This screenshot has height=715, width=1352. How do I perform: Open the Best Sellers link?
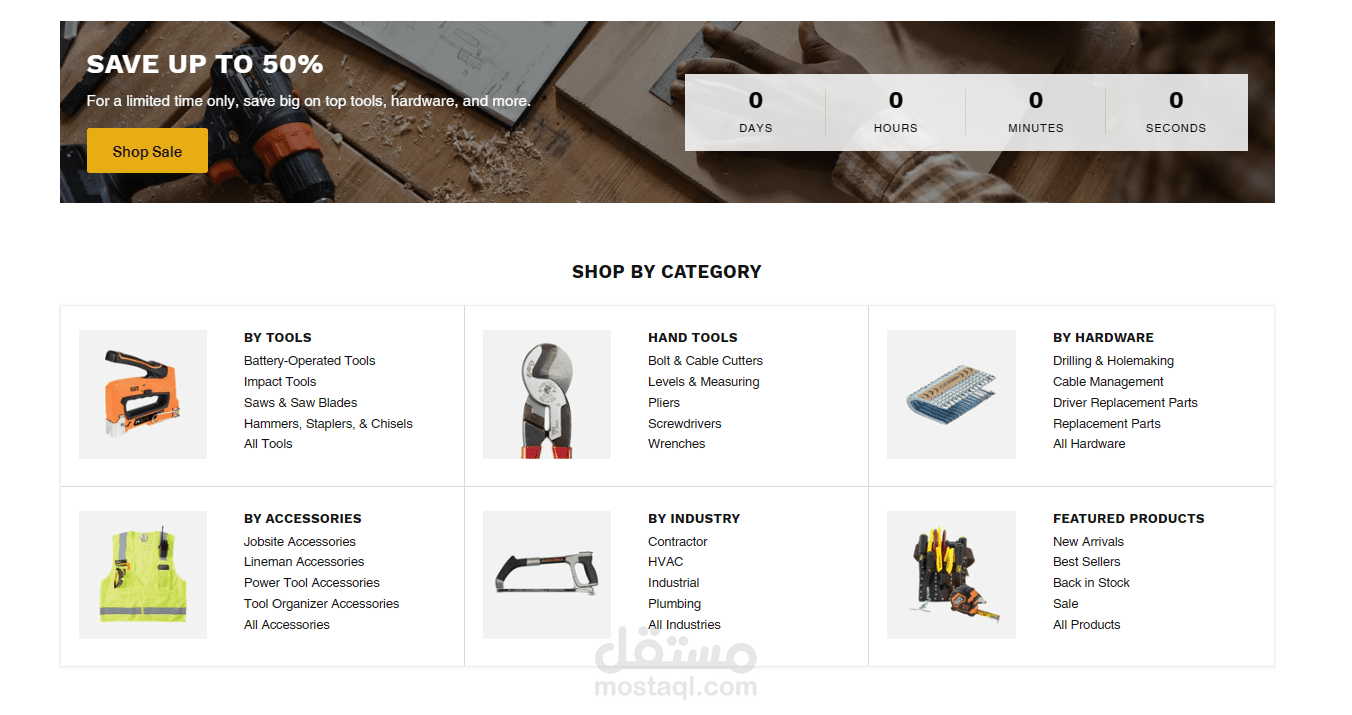[x=1086, y=562]
